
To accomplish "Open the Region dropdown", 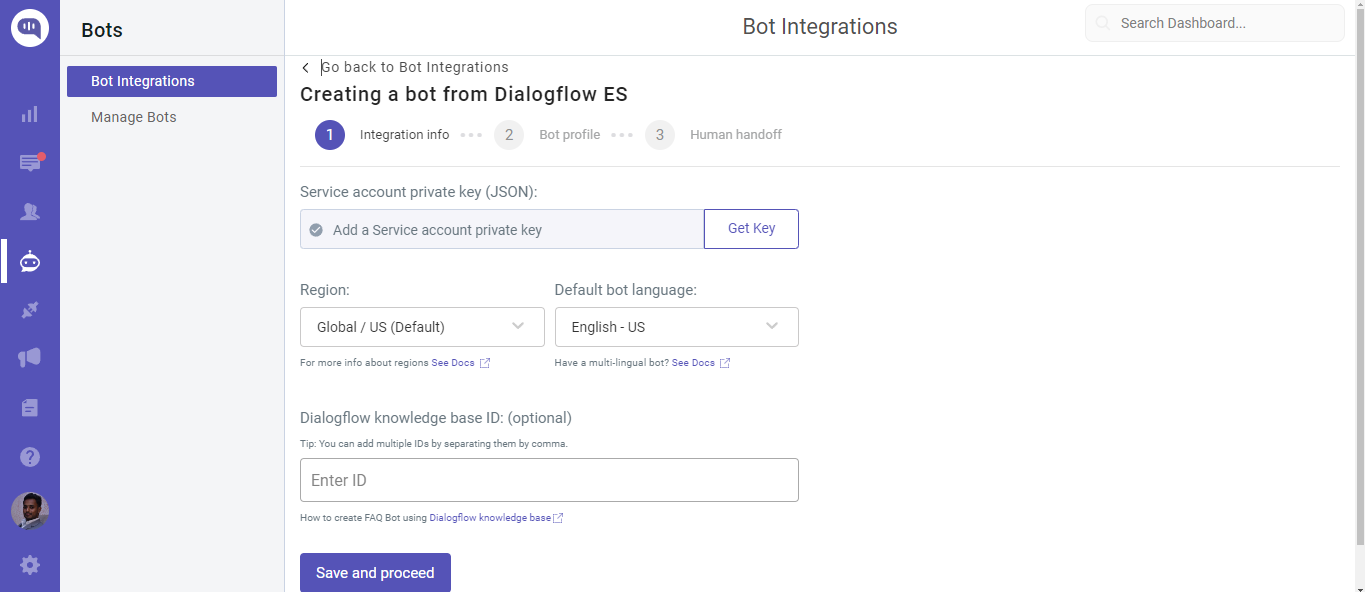I will 421,327.
